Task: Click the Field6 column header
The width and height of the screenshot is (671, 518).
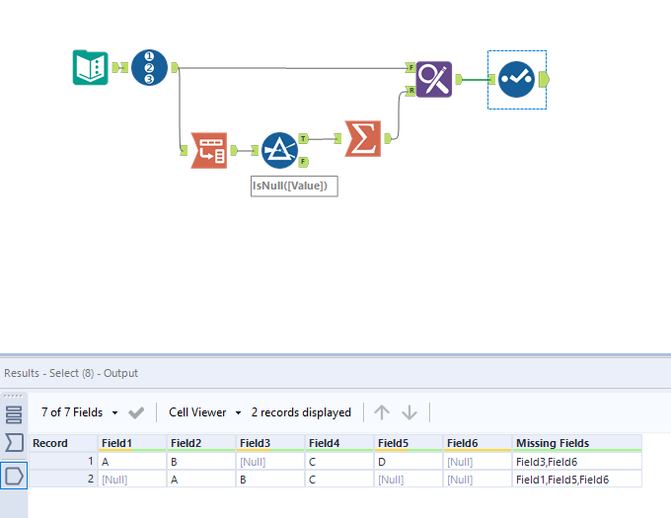Action: pos(478,443)
